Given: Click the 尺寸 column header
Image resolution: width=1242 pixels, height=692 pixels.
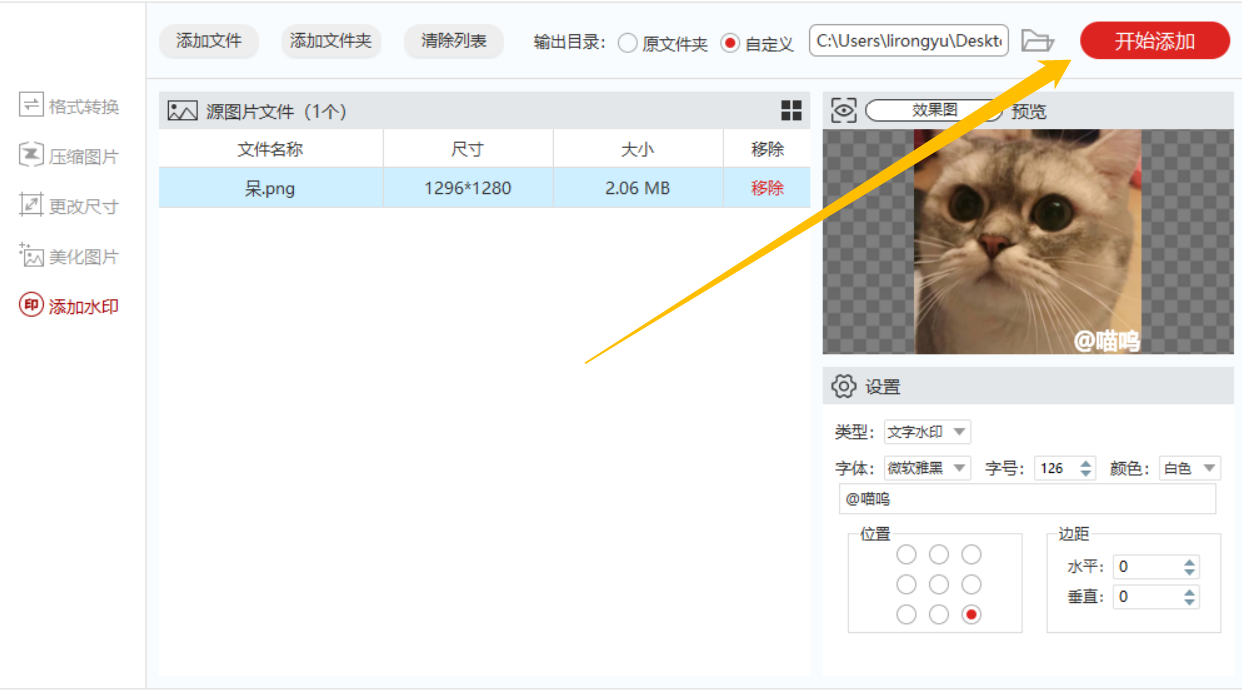Looking at the screenshot, I should [468, 149].
